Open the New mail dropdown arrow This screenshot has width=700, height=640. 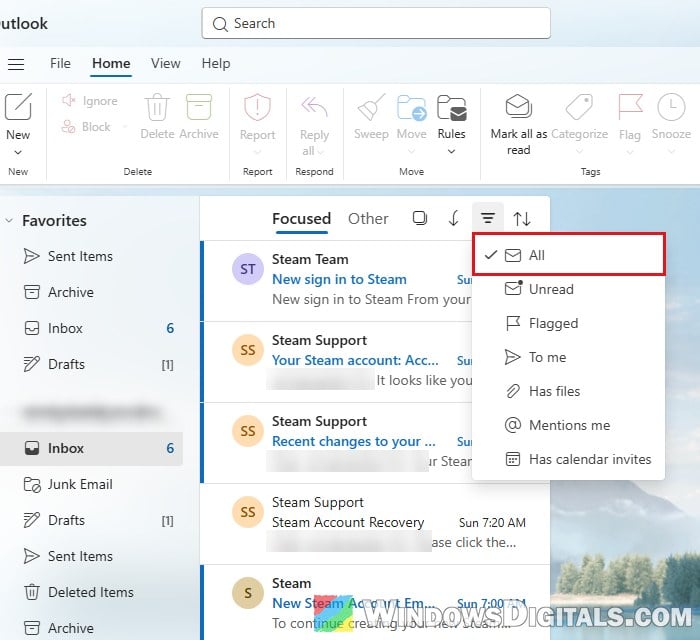18,152
